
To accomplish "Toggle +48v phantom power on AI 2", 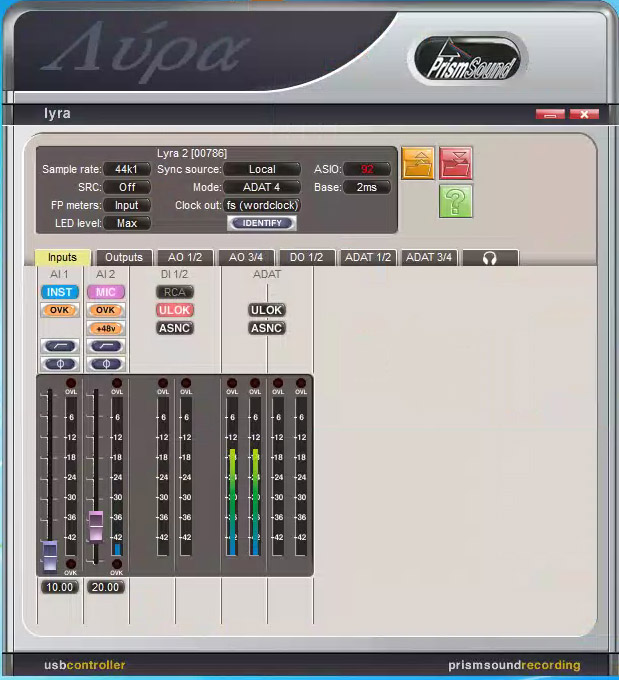I will (x=106, y=328).
